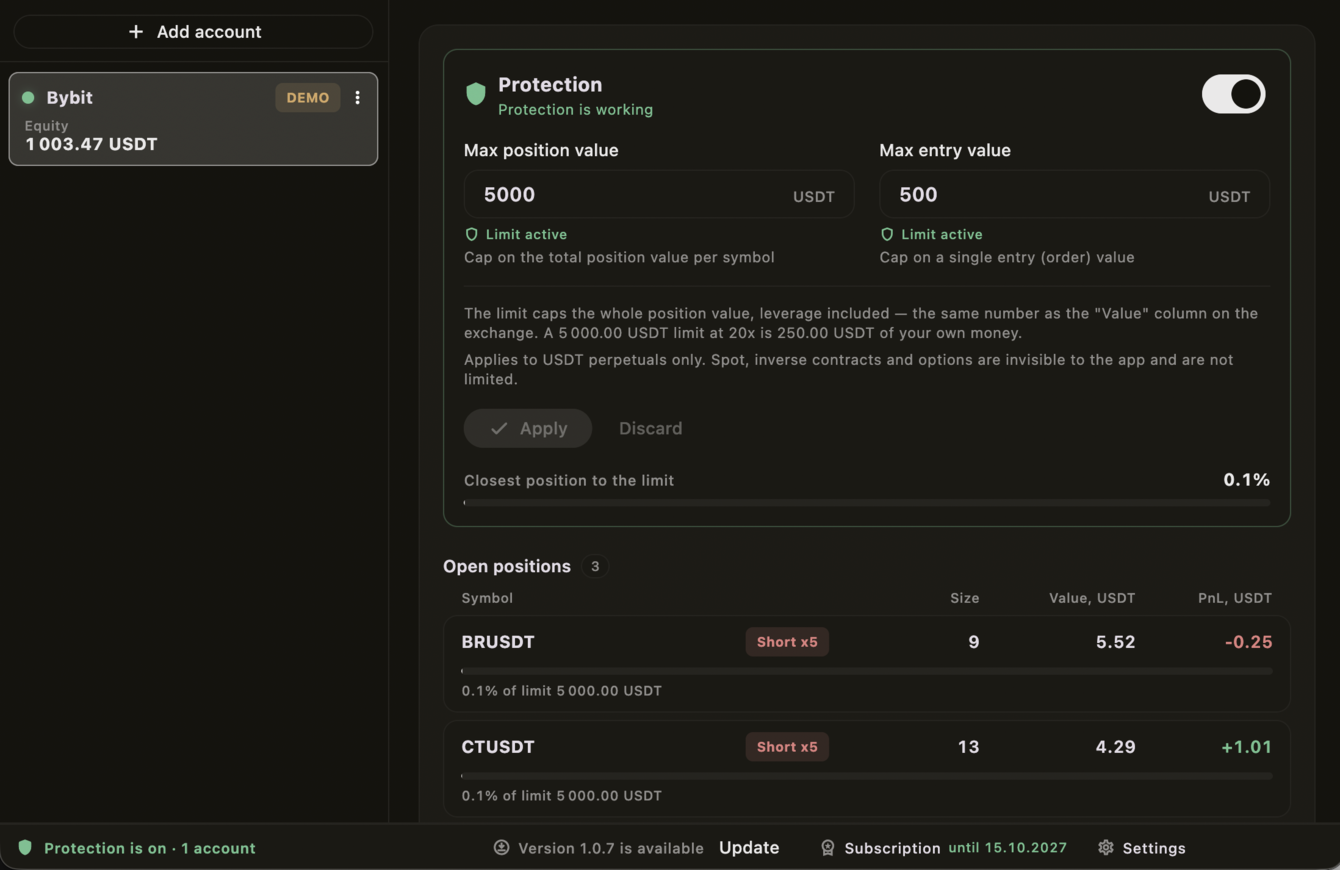The height and width of the screenshot is (870, 1340).
Task: Turn off the Protection switch
Action: pyautogui.click(x=1233, y=94)
